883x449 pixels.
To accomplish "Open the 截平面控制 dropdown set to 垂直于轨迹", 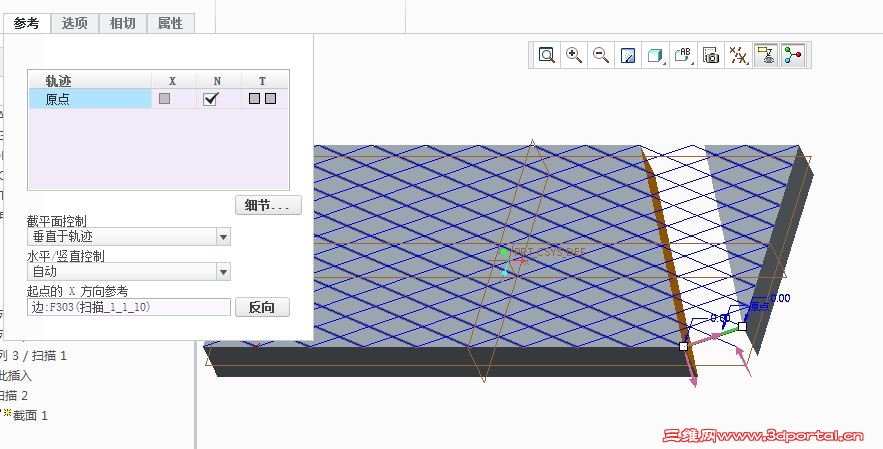I will tap(128, 237).
